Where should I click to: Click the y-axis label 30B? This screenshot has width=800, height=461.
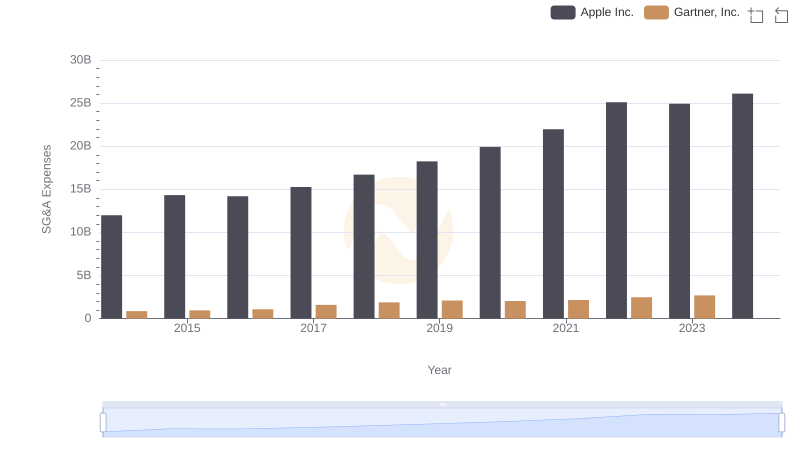click(x=81, y=60)
